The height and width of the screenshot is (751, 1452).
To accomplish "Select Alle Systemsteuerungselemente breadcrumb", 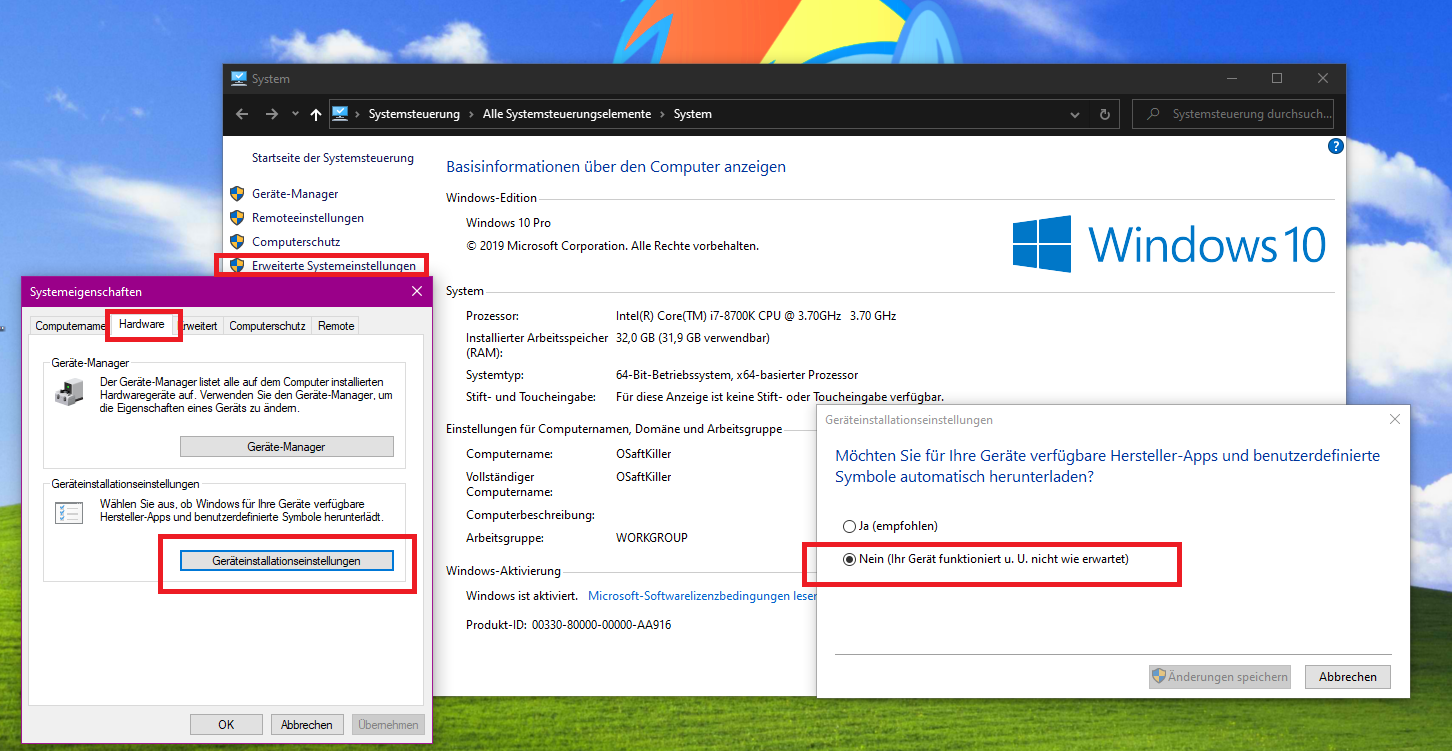I will (x=567, y=114).
